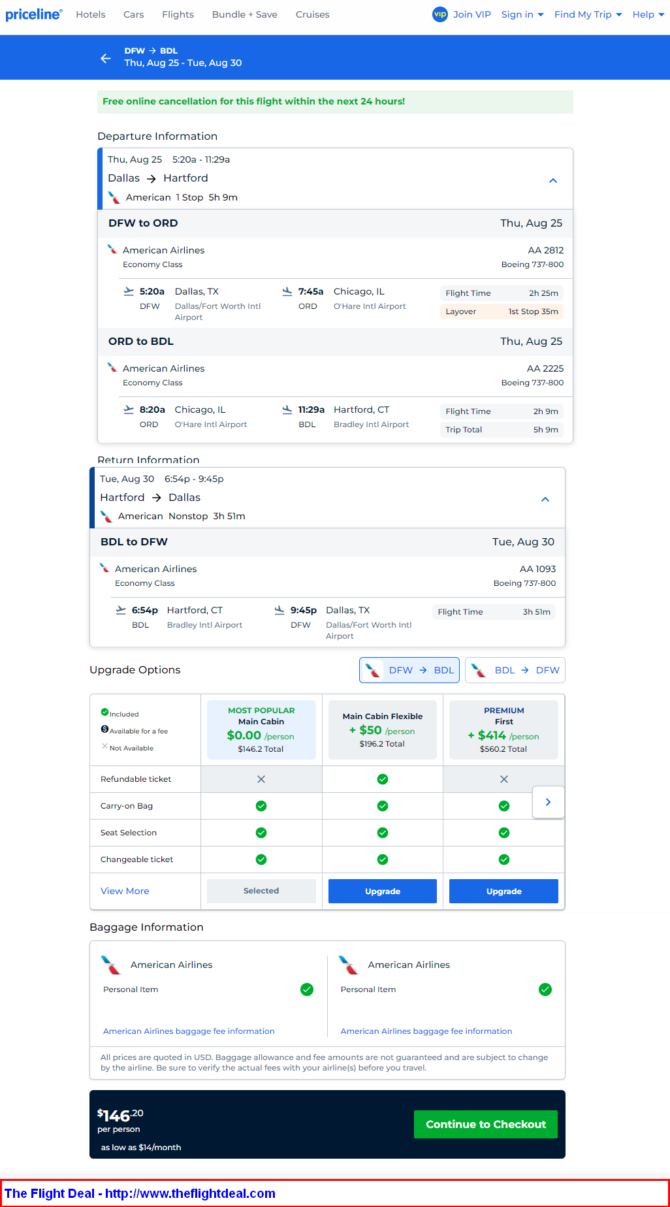The image size is (670, 1207).
Task: Open the Find My Trip dropdown
Action: click(x=588, y=15)
